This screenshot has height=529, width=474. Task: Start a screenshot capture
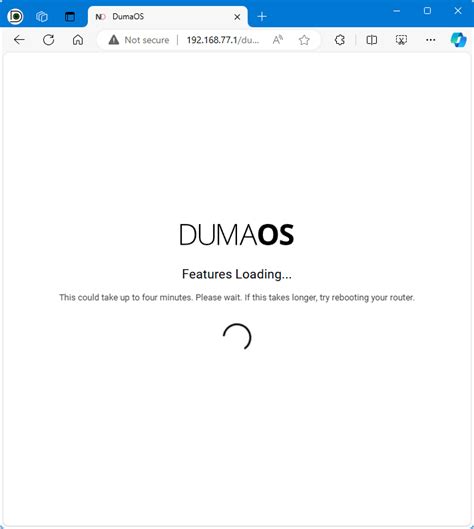tap(401, 40)
